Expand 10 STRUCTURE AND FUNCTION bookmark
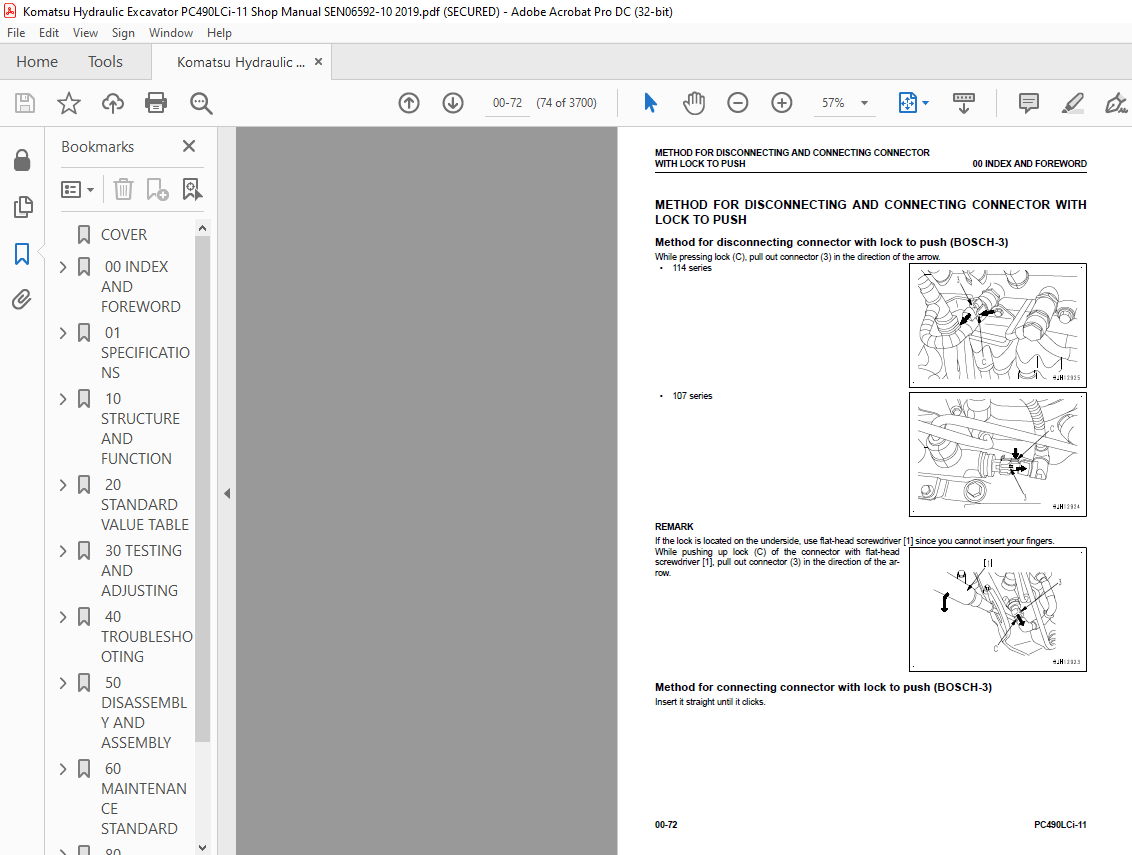Screen dimensions: 1132x855 coord(64,399)
